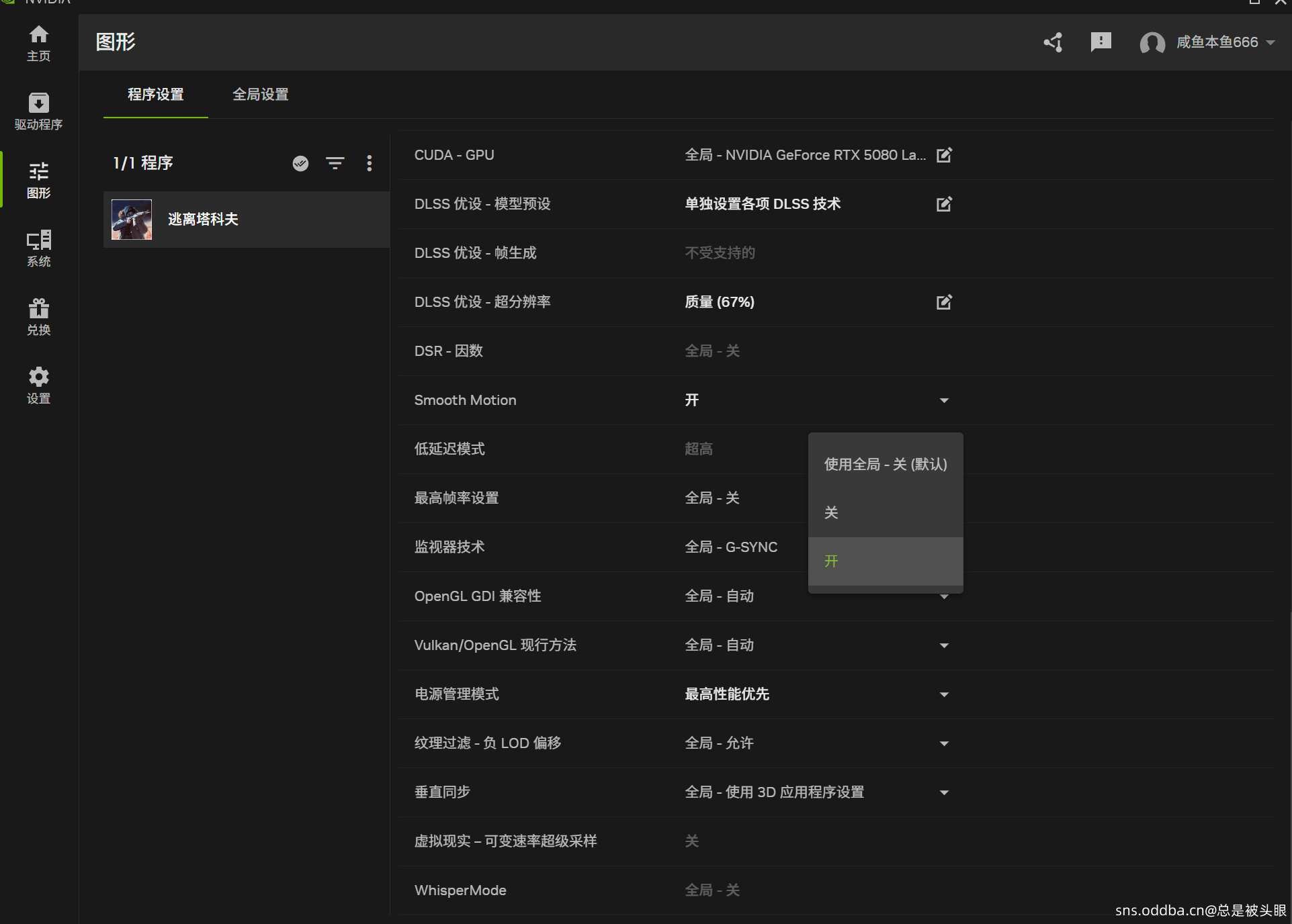
Task: Click the 最高性能优先 value
Action: (727, 694)
